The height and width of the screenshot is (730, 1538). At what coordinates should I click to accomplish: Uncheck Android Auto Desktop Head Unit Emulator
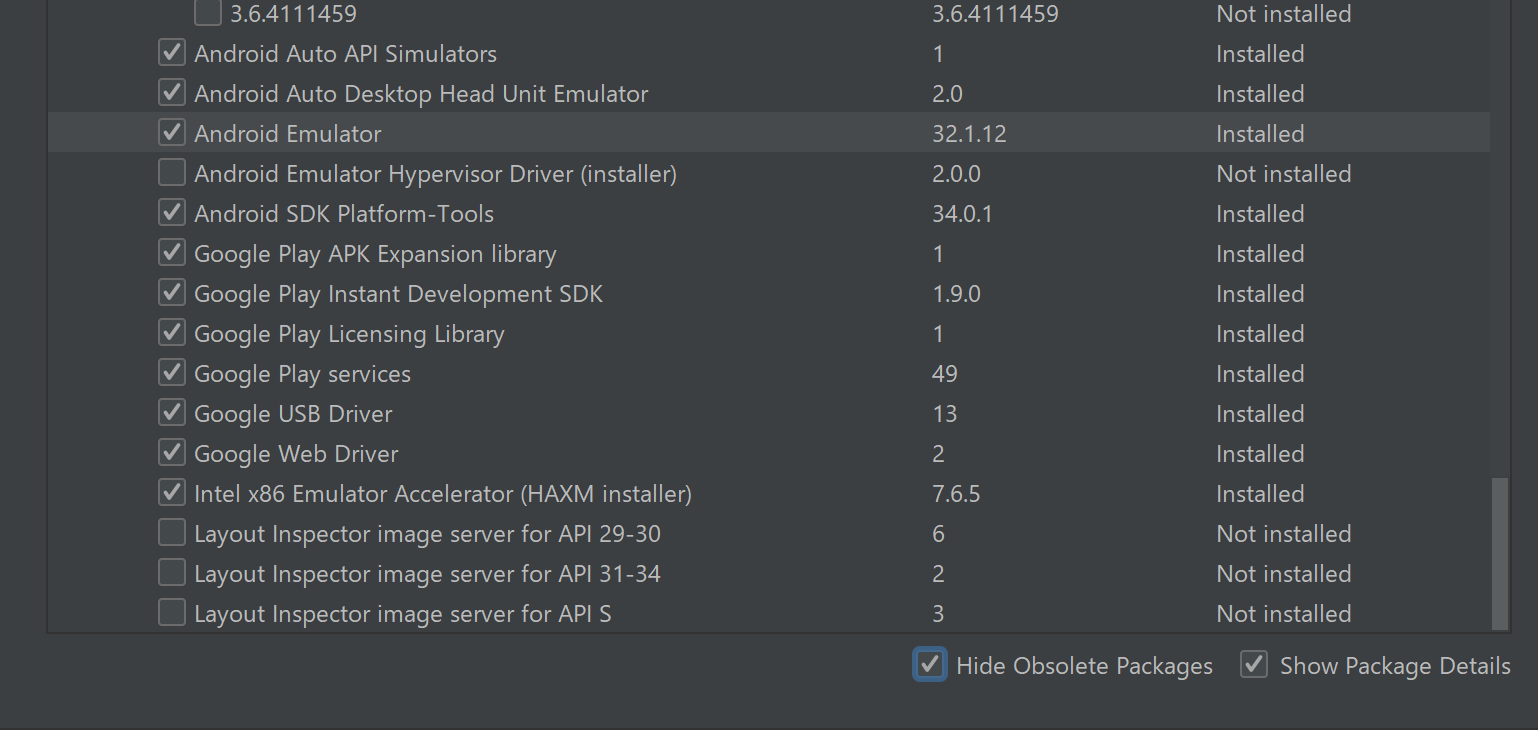(x=172, y=93)
